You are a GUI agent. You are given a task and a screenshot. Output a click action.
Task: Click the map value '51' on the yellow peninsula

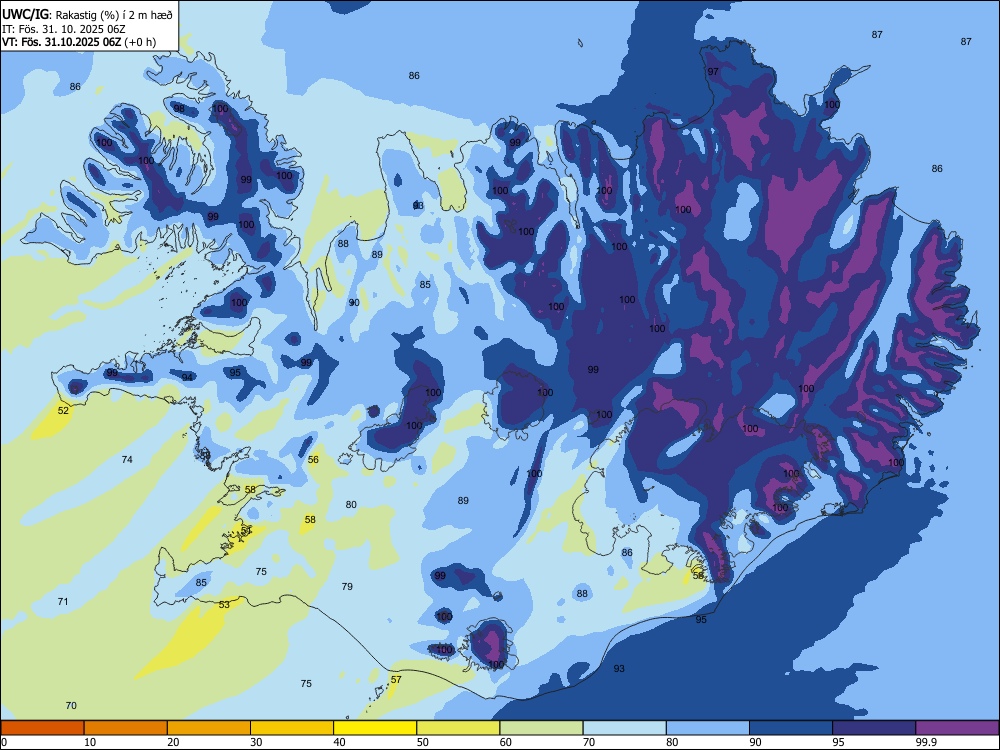(x=246, y=530)
